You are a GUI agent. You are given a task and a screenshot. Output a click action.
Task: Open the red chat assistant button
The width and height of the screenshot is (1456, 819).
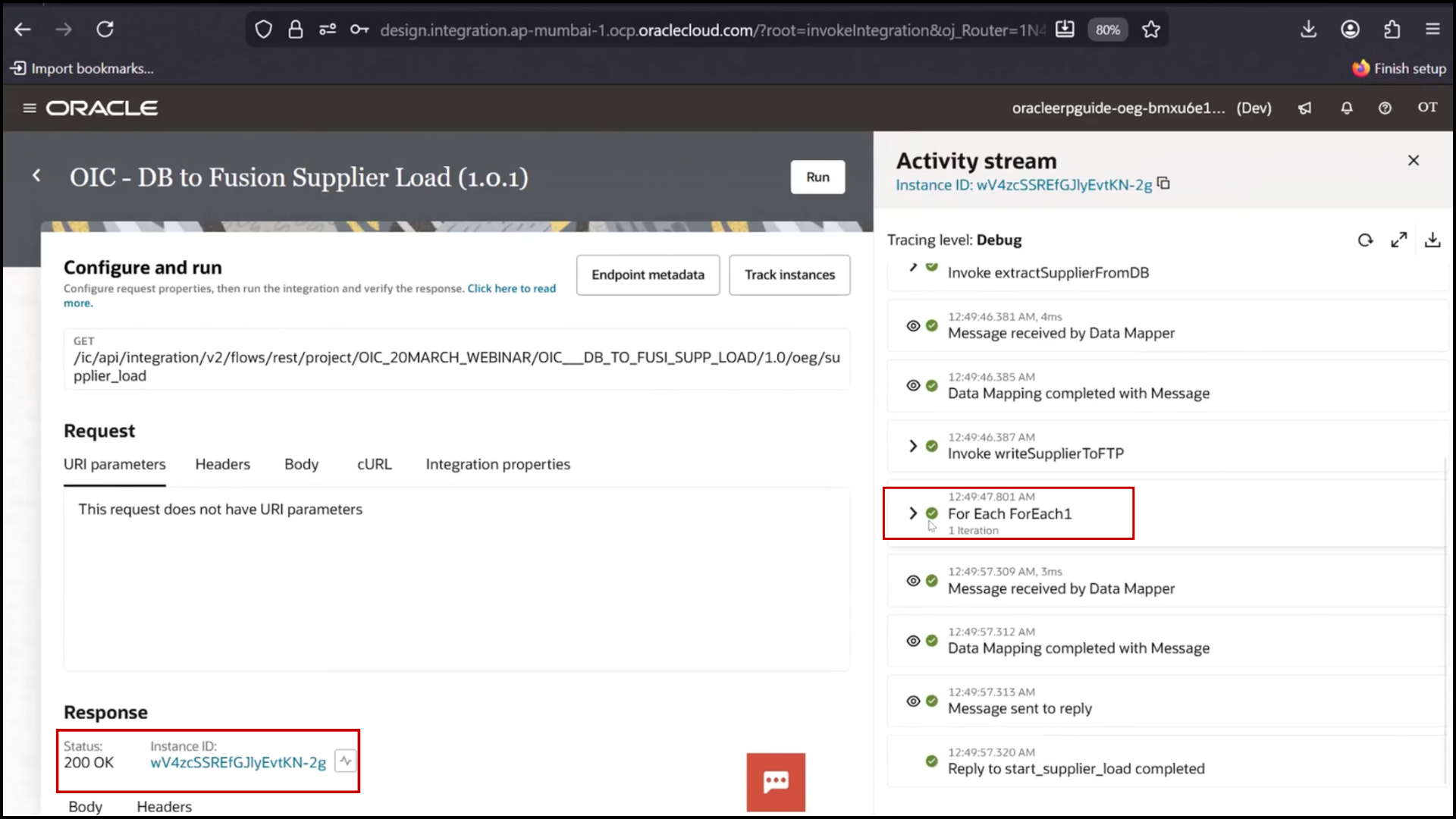776,782
